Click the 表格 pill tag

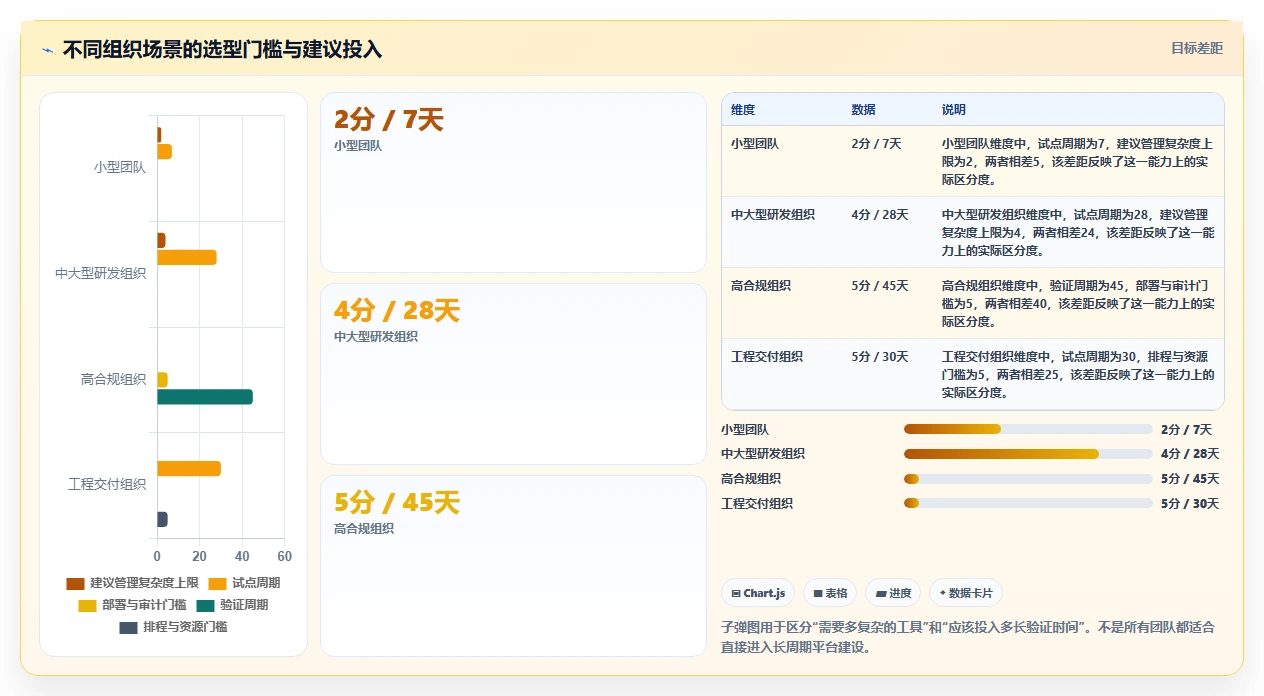(830, 593)
